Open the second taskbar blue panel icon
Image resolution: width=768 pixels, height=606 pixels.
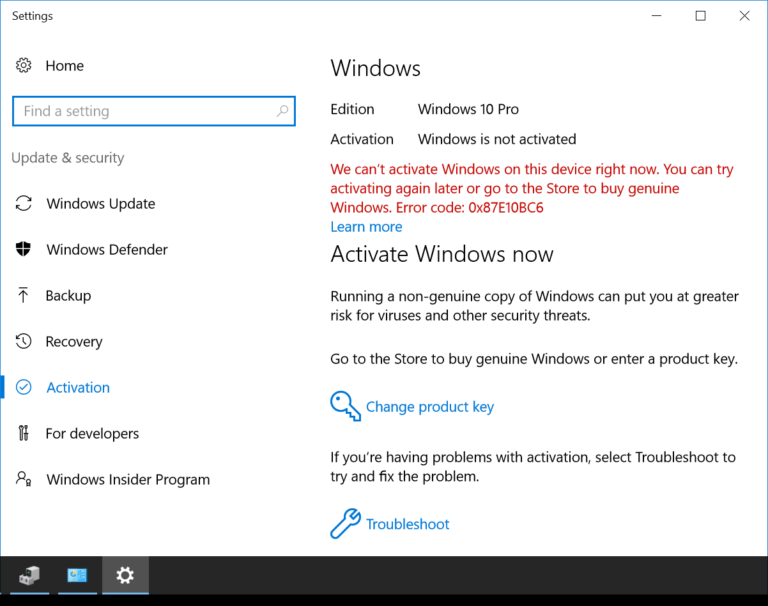(x=77, y=575)
